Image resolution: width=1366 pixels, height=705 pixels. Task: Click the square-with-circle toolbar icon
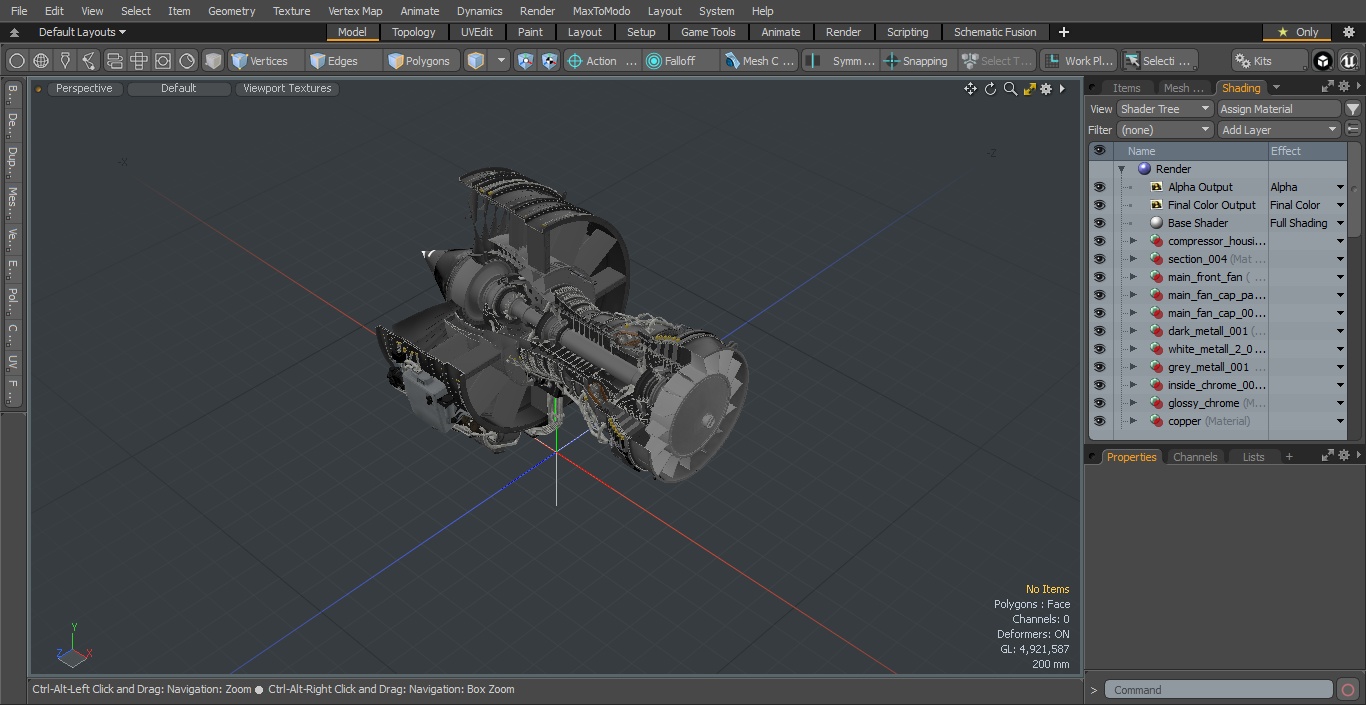[x=163, y=61]
